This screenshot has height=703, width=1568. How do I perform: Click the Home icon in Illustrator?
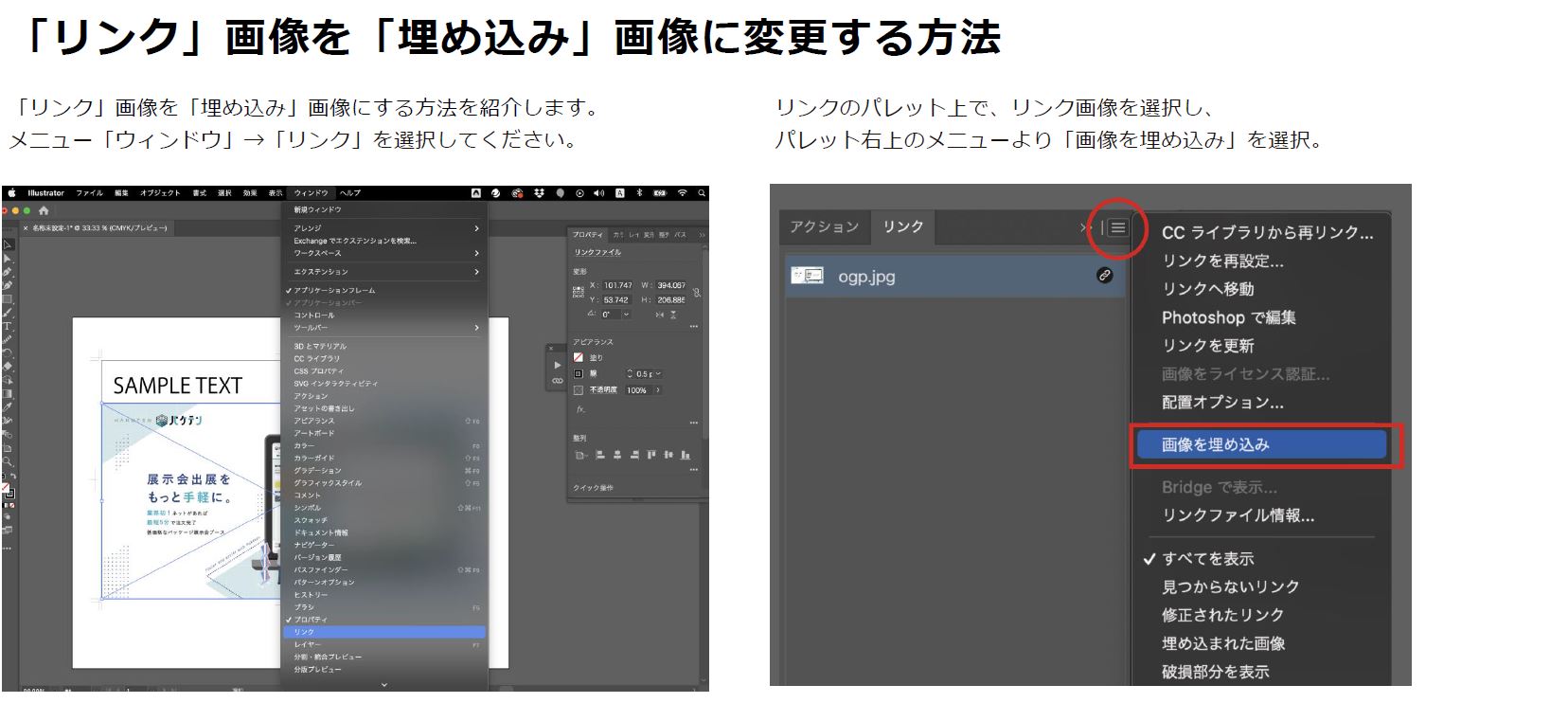pos(44,210)
